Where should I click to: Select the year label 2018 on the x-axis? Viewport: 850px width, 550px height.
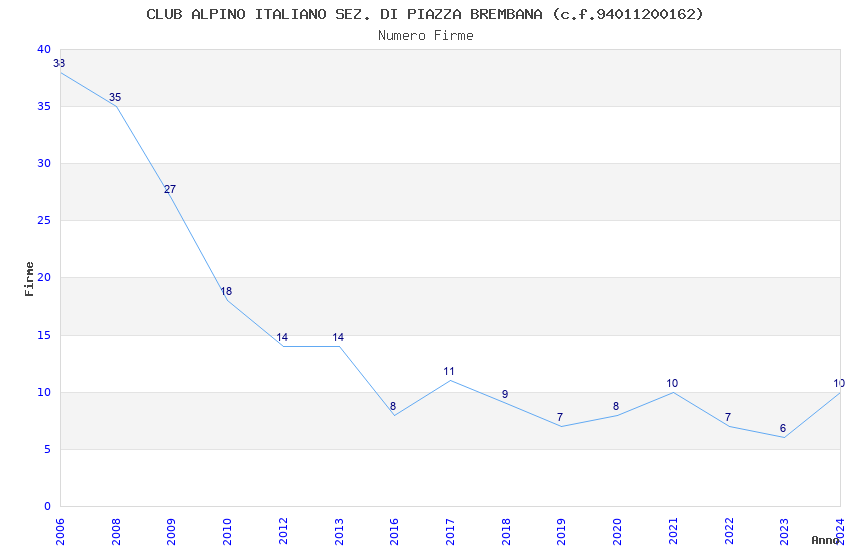click(506, 532)
